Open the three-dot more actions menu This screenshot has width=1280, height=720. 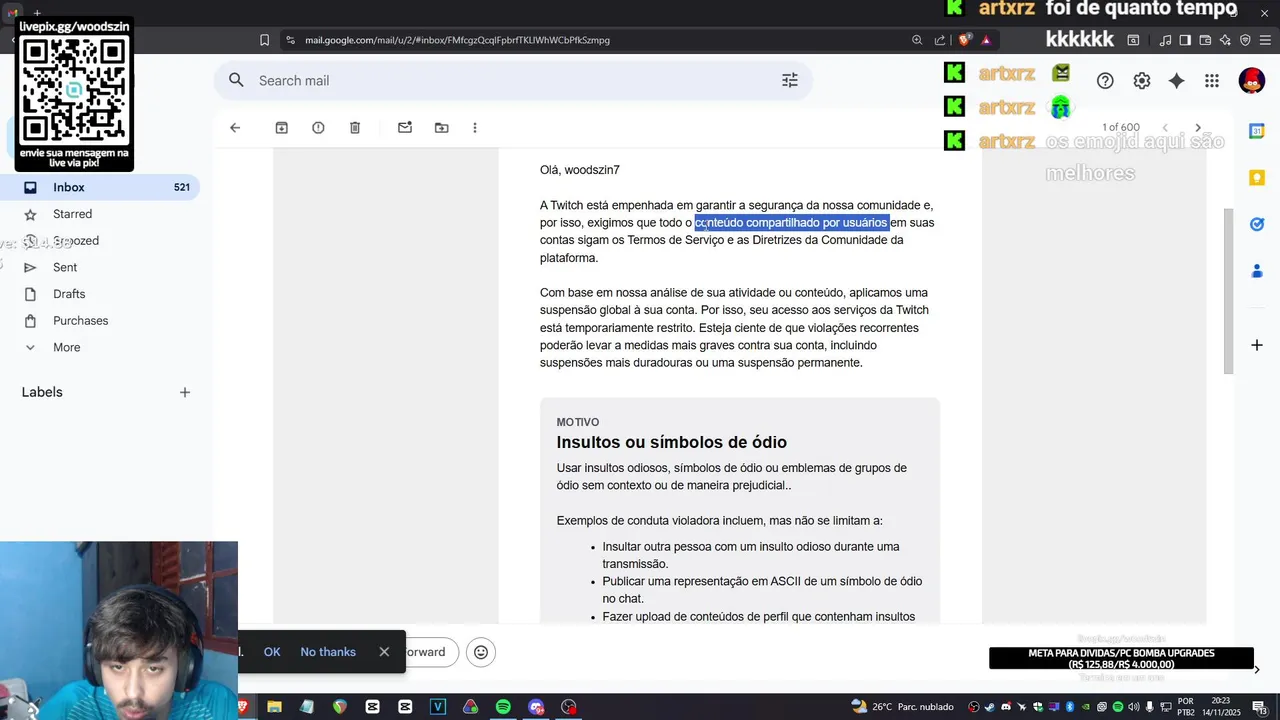tap(475, 128)
